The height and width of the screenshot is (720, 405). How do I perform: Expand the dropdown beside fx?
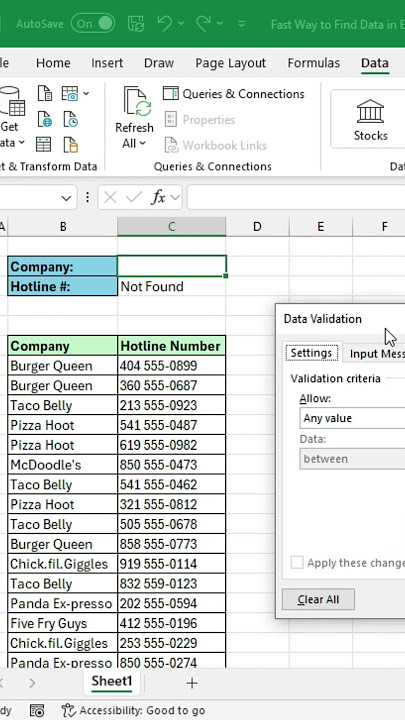click(x=174, y=198)
